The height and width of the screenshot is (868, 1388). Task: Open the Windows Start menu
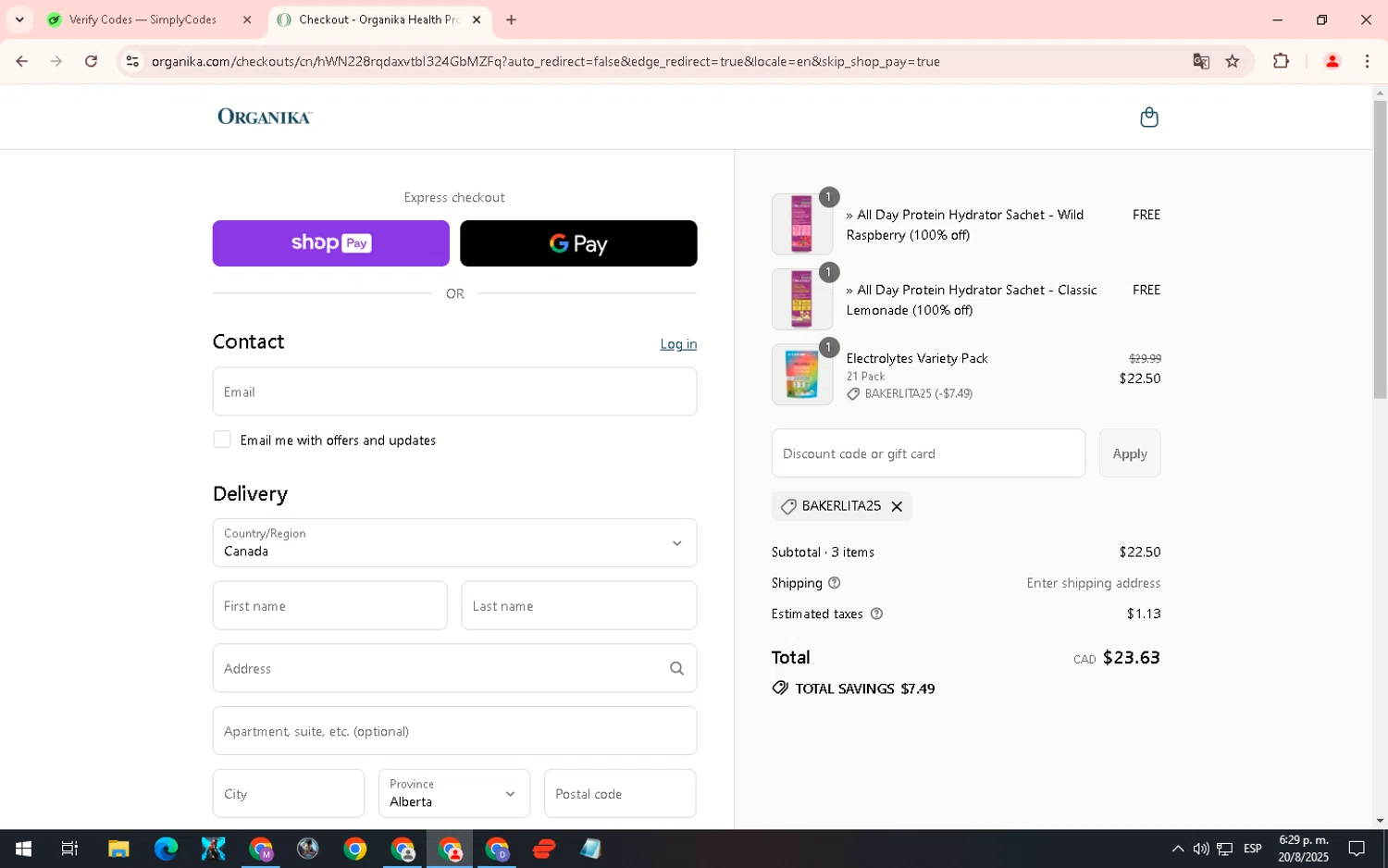point(23,849)
